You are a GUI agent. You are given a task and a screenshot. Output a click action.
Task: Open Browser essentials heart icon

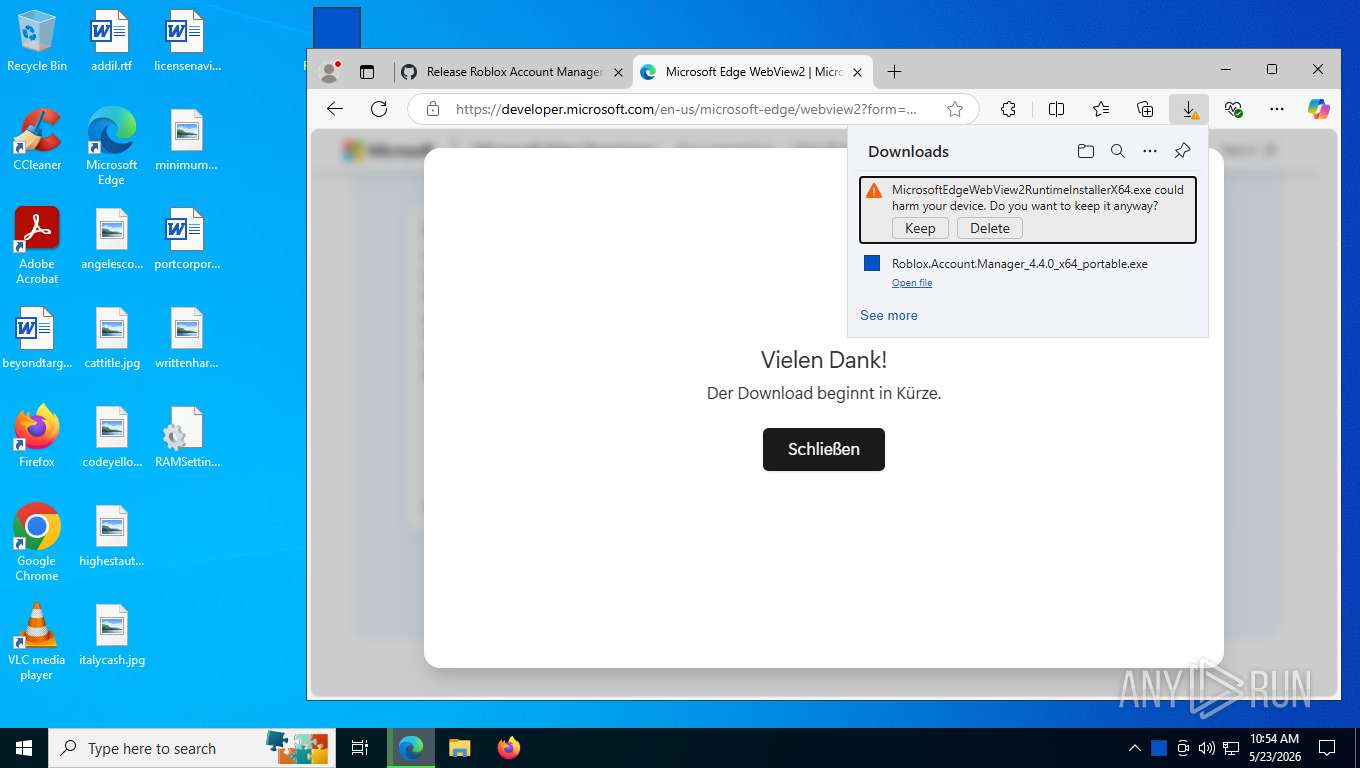(x=1233, y=109)
